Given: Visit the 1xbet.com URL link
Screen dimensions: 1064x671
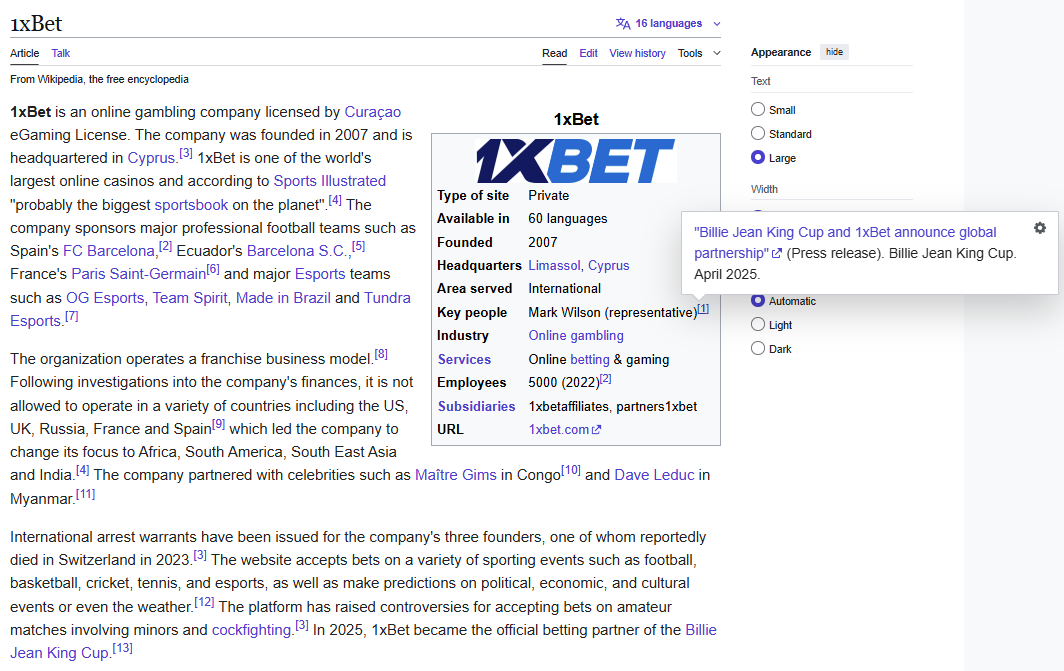Looking at the screenshot, I should 558,429.
